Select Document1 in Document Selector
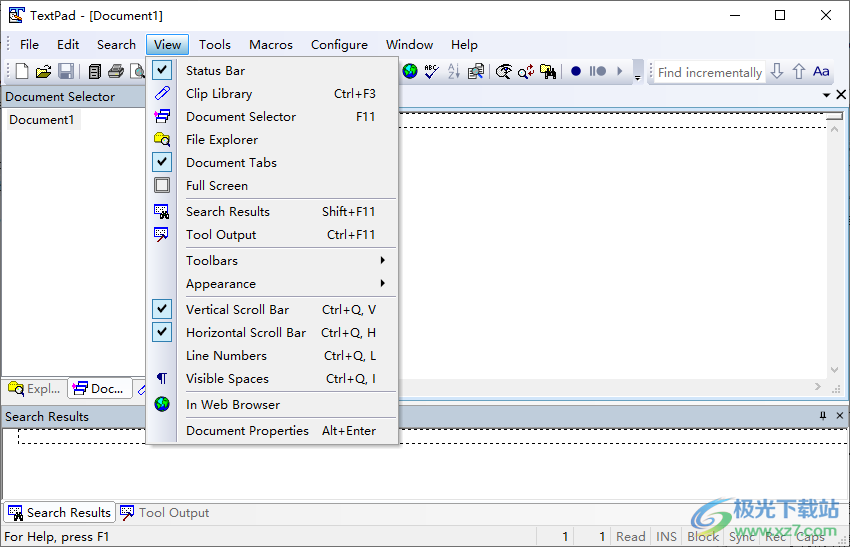Screen dimensions: 850x547 click(42, 120)
